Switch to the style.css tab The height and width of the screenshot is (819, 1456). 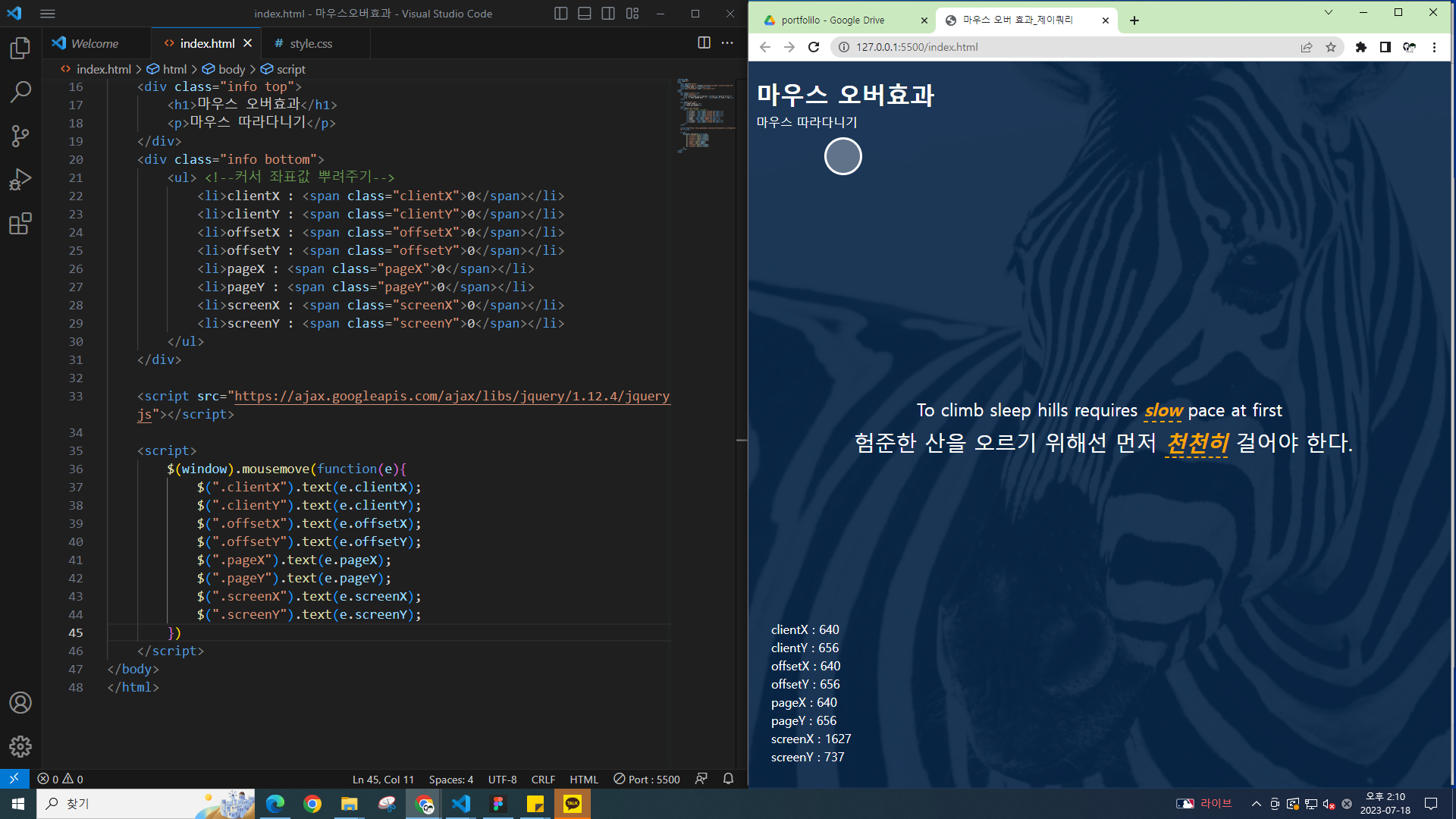310,44
